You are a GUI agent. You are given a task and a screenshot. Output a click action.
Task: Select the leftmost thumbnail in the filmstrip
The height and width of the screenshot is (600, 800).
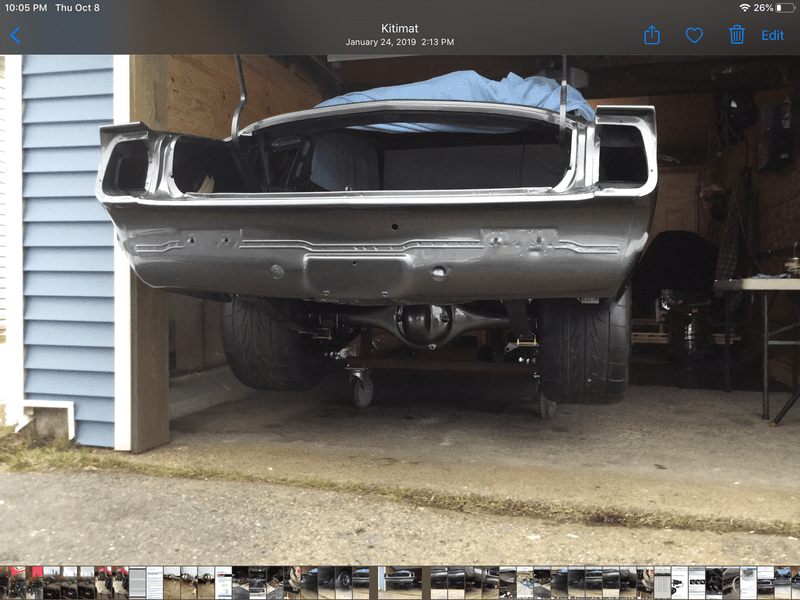click(x=5, y=583)
